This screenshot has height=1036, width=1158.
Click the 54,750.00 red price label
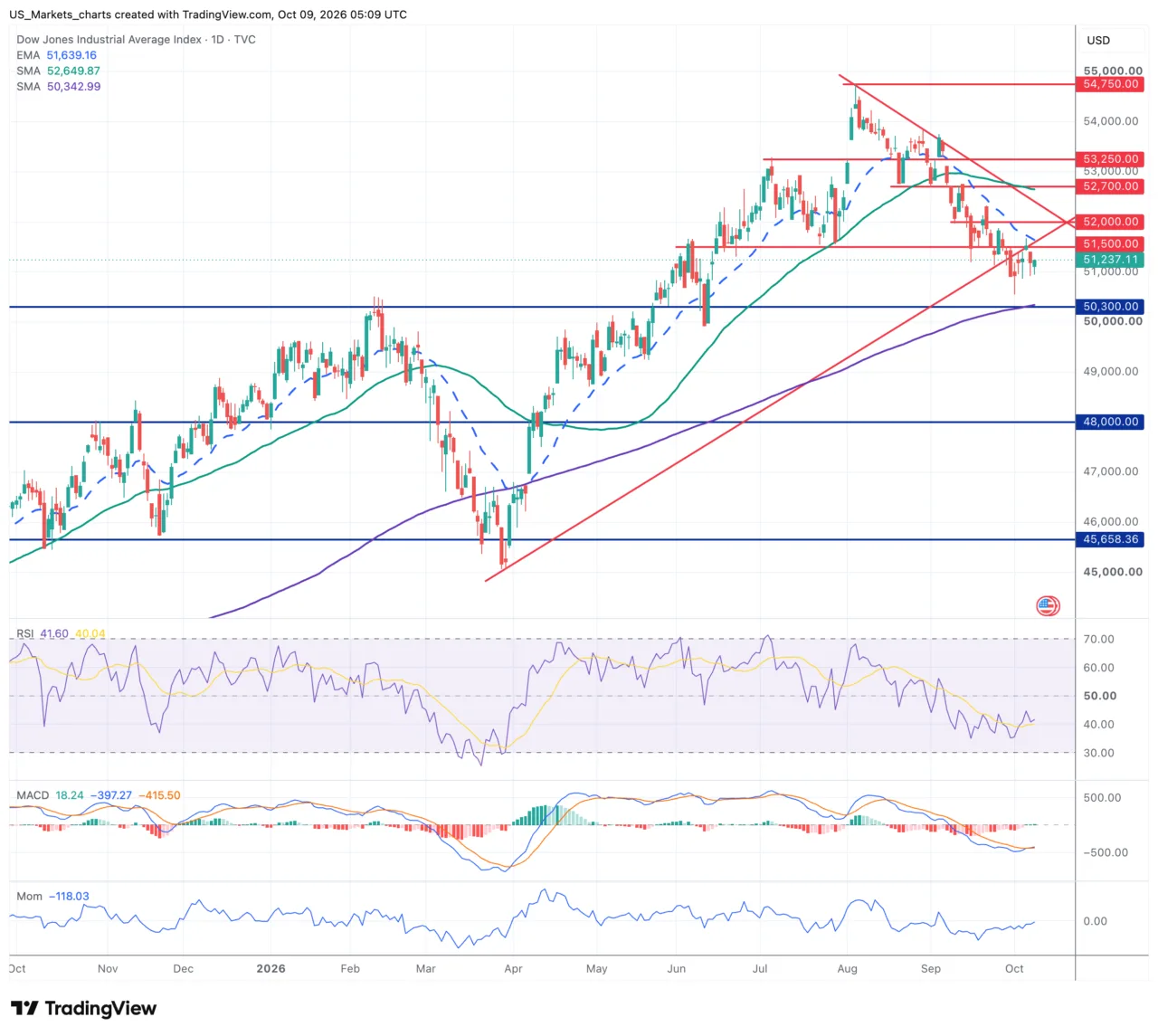pyautogui.click(x=1110, y=84)
